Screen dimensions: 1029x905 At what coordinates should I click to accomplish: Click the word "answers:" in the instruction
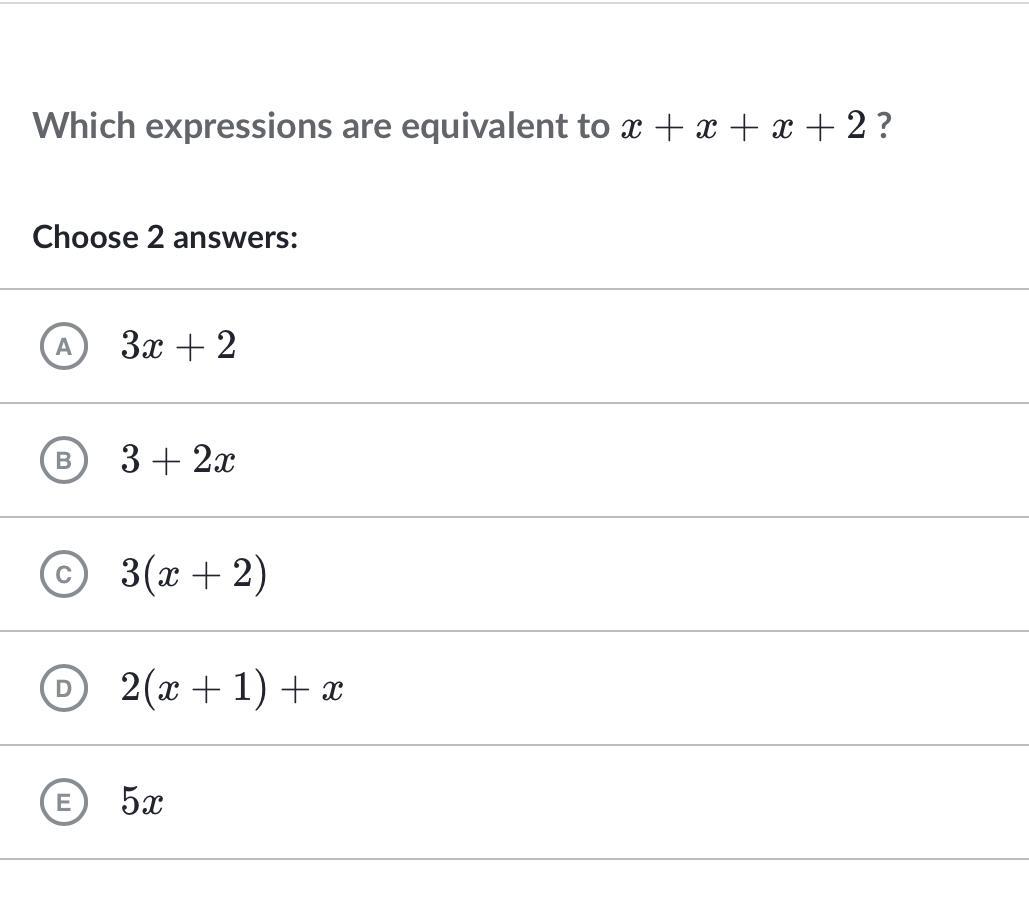click(235, 237)
